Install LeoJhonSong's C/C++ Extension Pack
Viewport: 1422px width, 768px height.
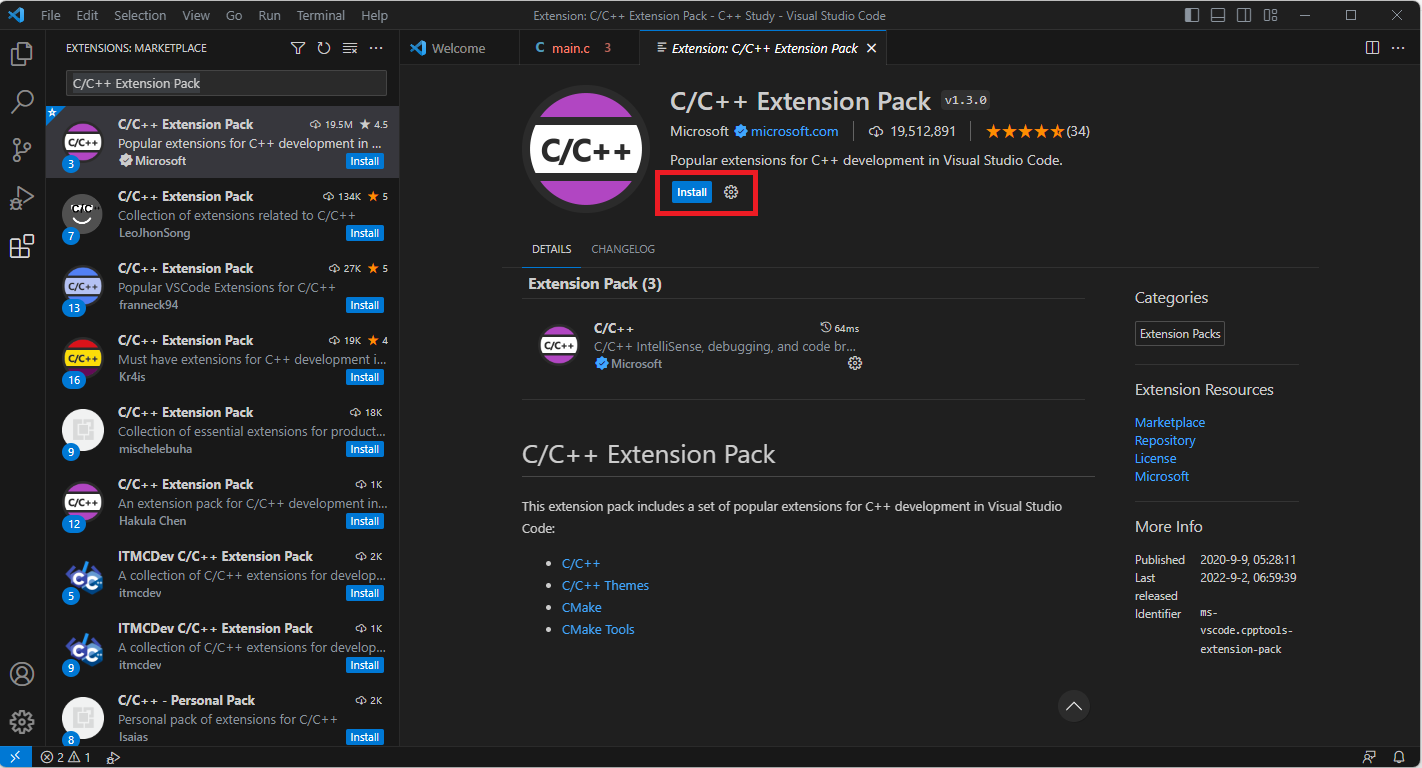pos(364,233)
